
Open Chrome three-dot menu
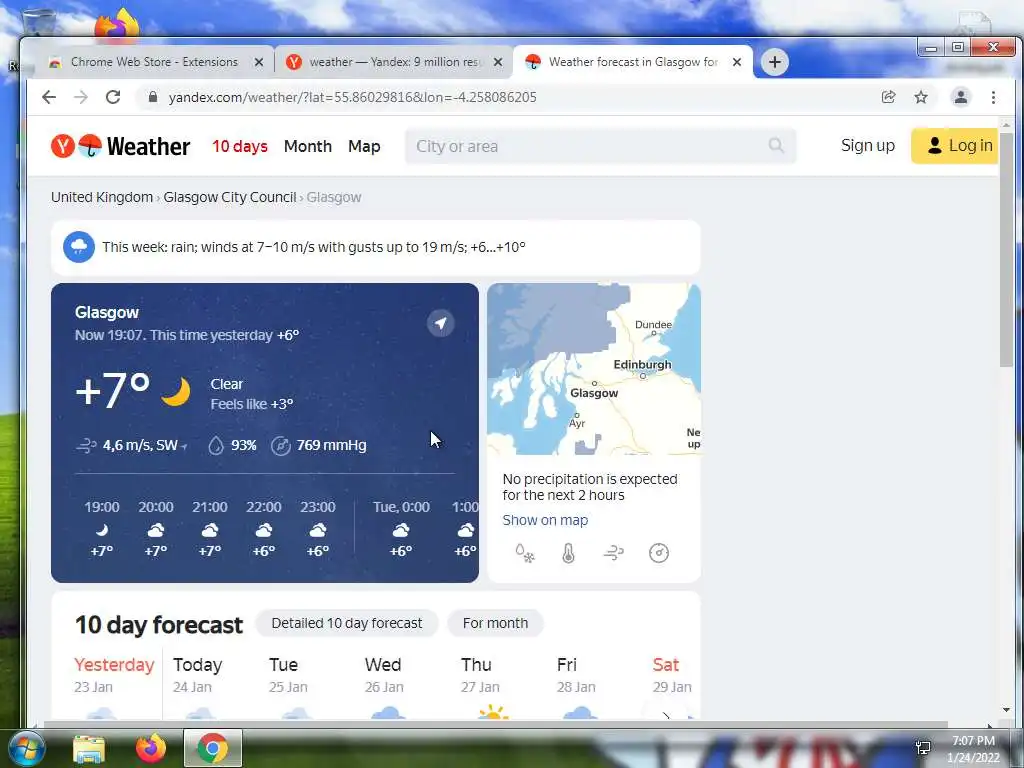point(993,97)
